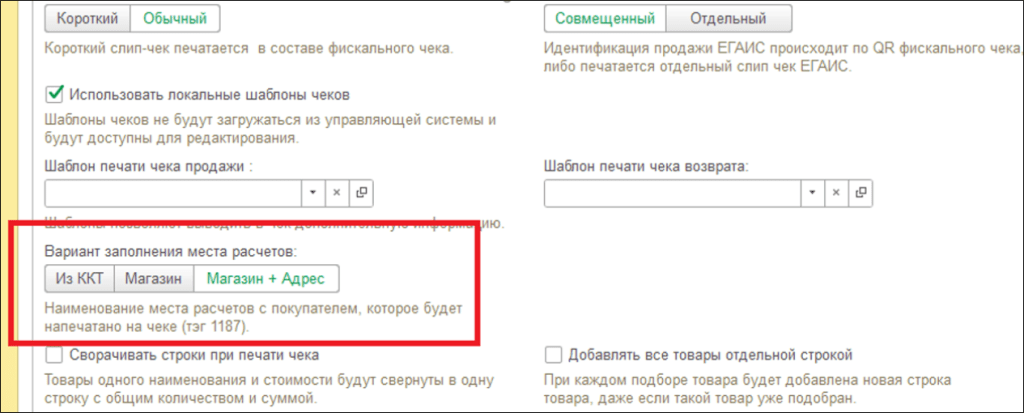
Task: Open the selected sale receipt template form
Action: (360, 192)
